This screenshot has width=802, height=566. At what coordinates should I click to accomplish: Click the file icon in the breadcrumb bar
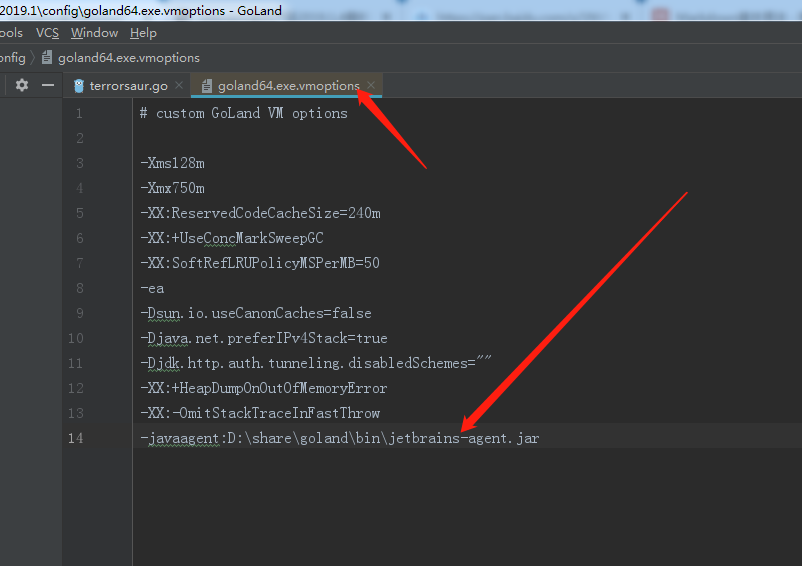coord(47,57)
